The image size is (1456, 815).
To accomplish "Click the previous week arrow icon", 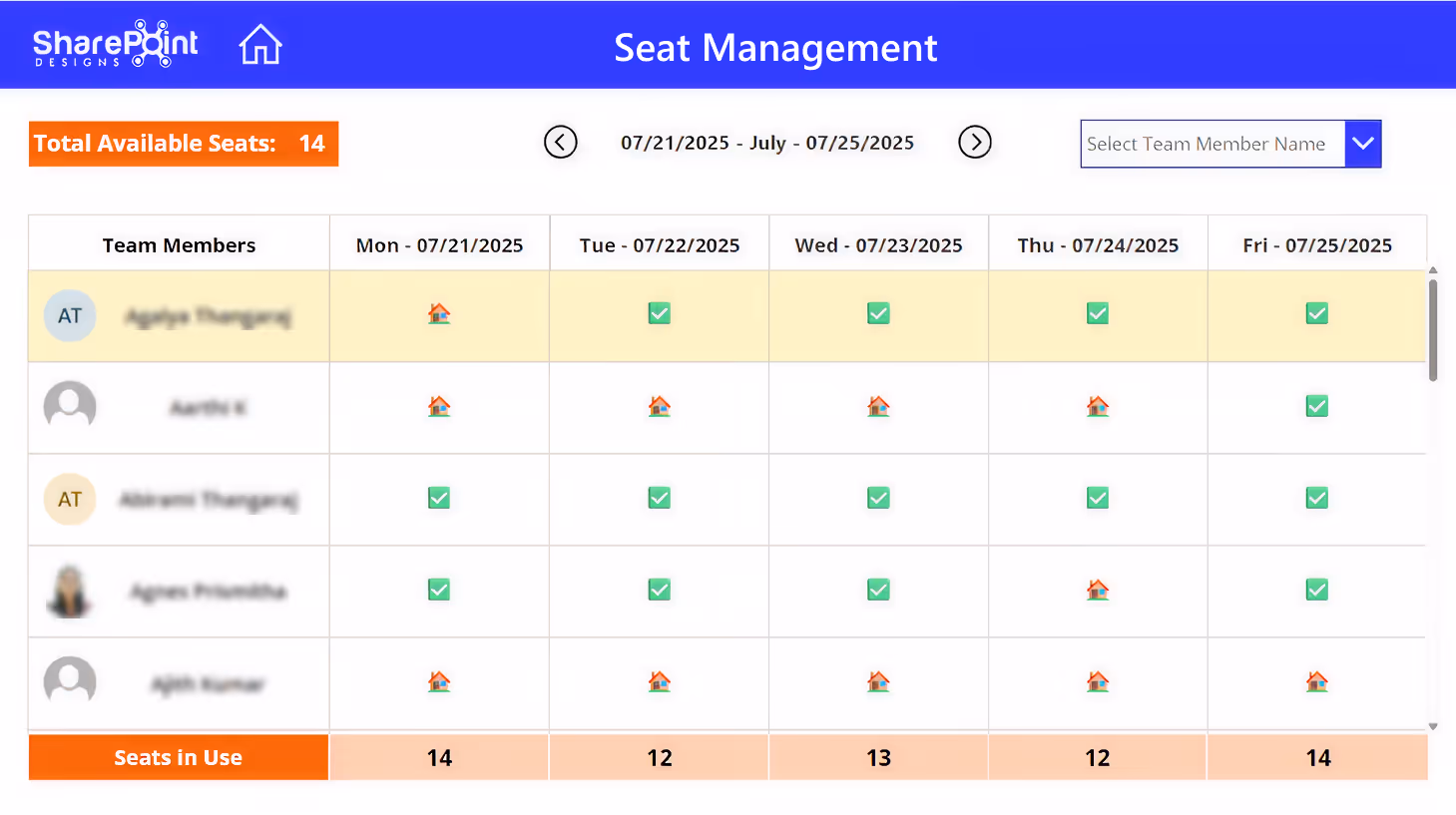I will click(561, 143).
